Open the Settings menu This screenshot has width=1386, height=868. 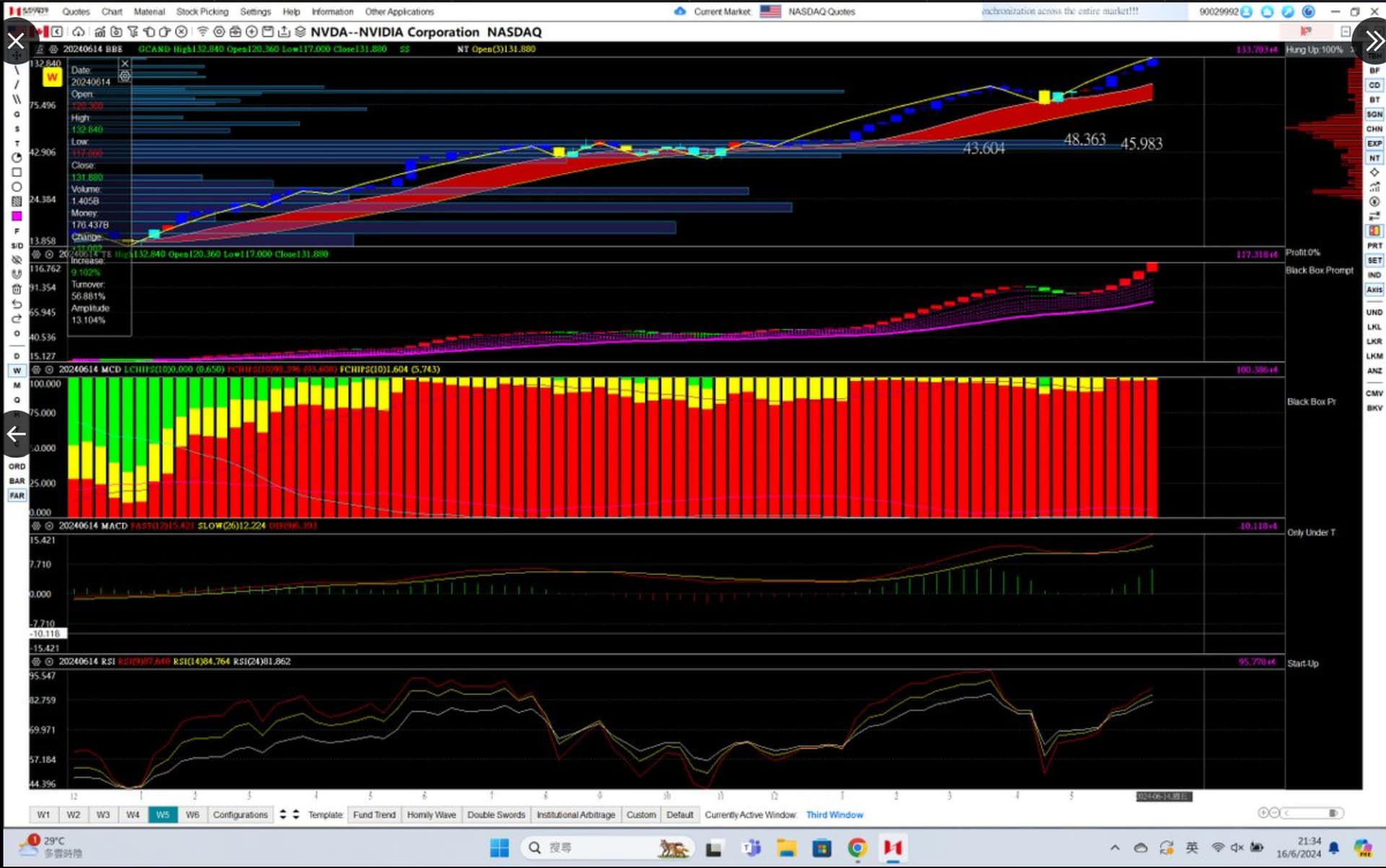(x=256, y=12)
